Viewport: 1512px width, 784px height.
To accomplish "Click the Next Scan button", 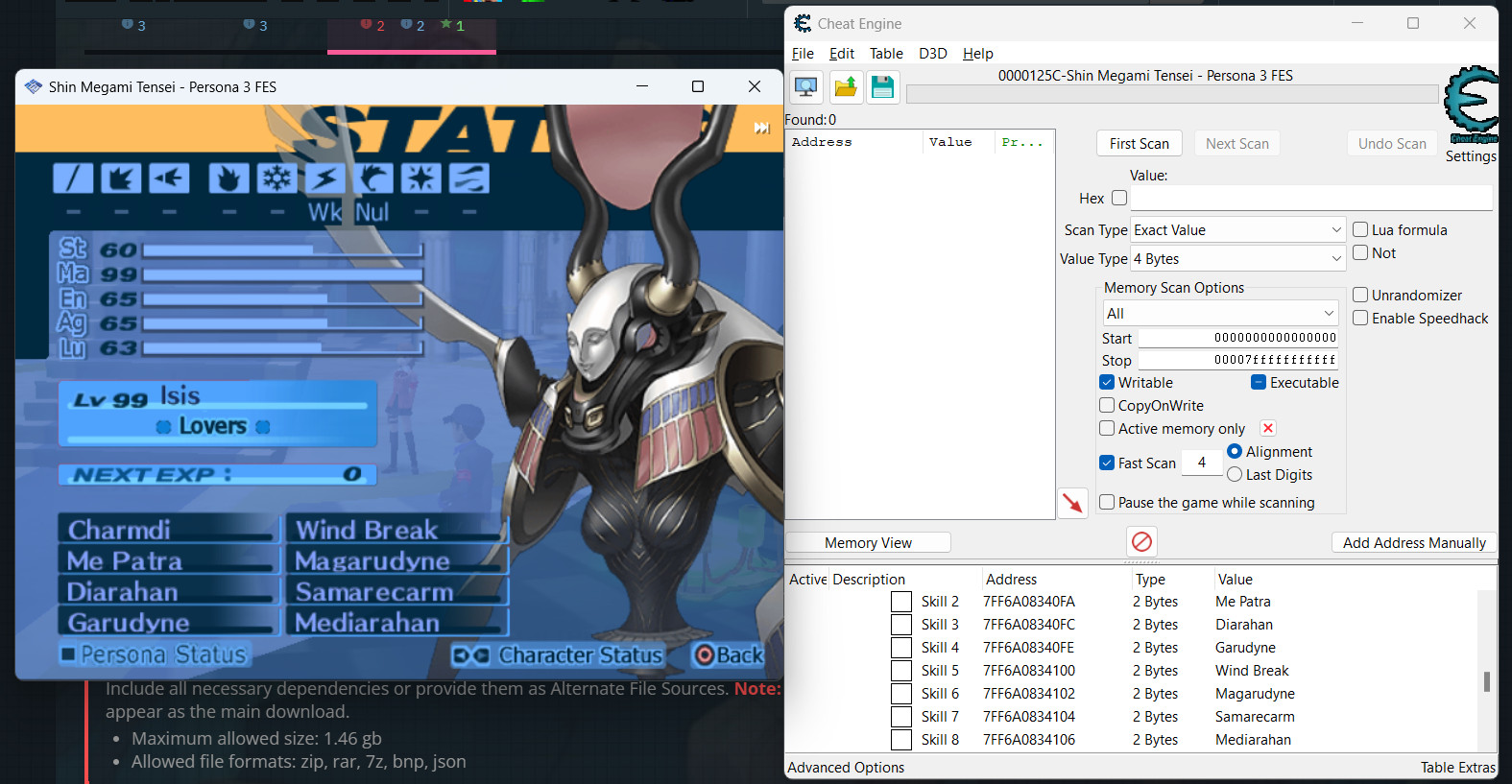I will click(1237, 144).
